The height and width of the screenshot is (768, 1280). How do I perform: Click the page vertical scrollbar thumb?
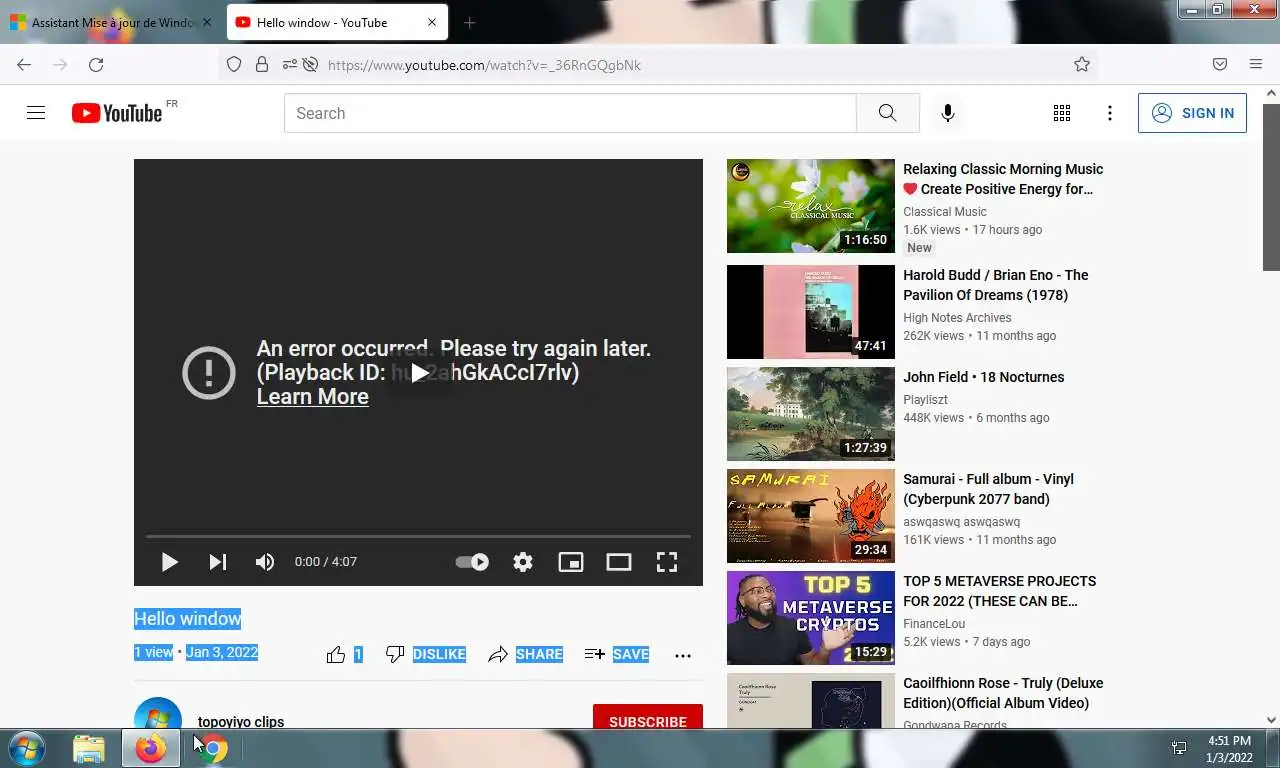pos(1271,185)
